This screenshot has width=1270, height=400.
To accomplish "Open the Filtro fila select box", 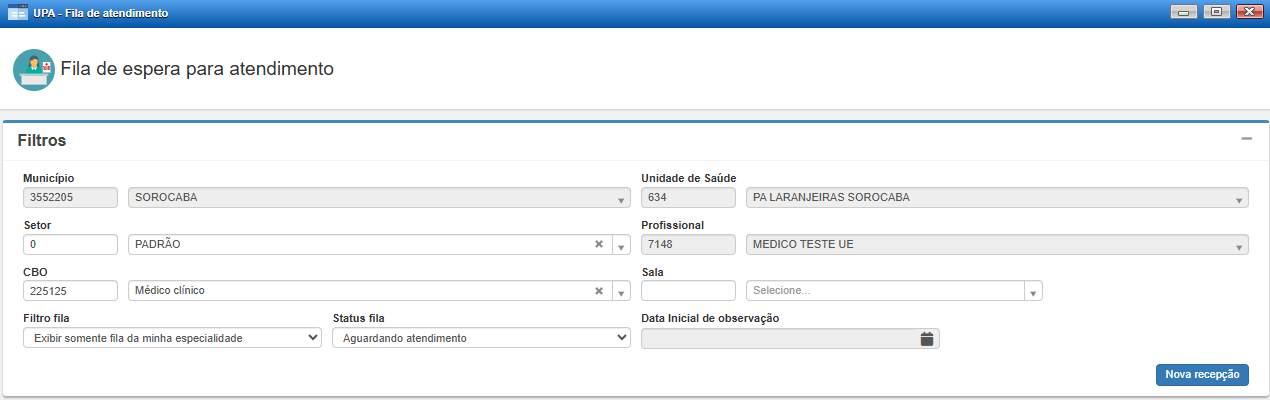I will [172, 338].
